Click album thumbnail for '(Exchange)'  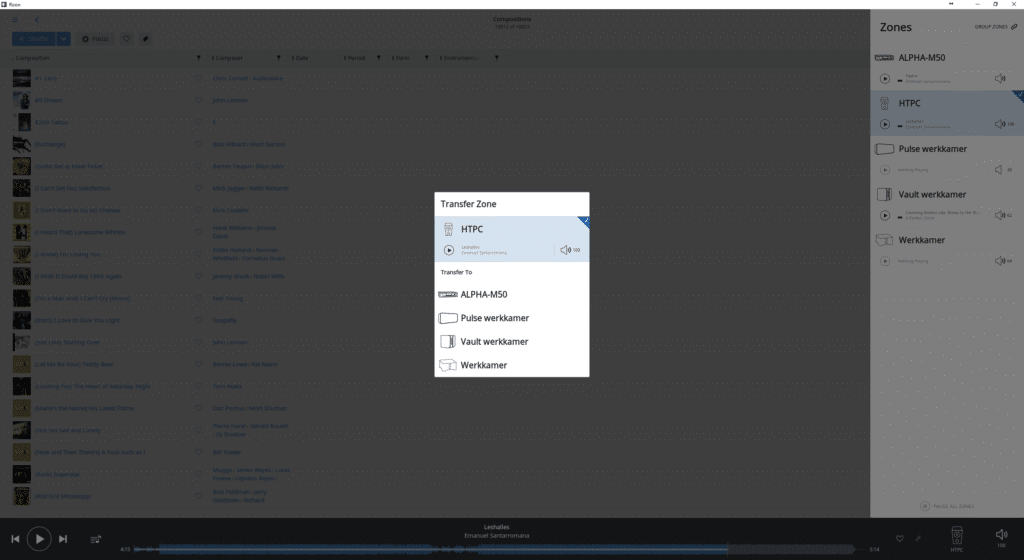(x=22, y=144)
